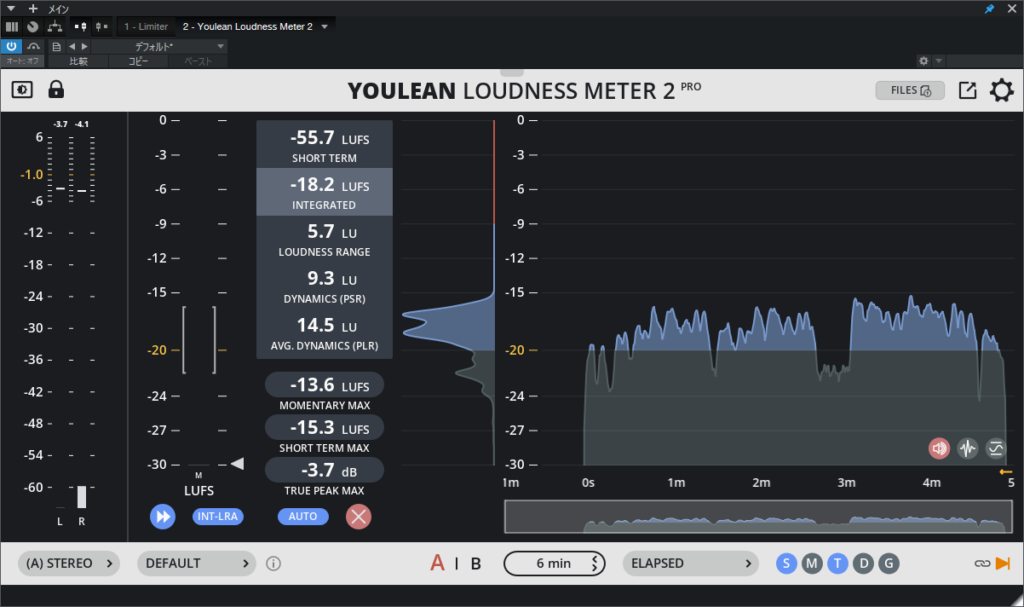Switch to 2 - Youlean Loudness Meter 2 tab
The height and width of the screenshot is (607, 1024).
pyautogui.click(x=248, y=27)
